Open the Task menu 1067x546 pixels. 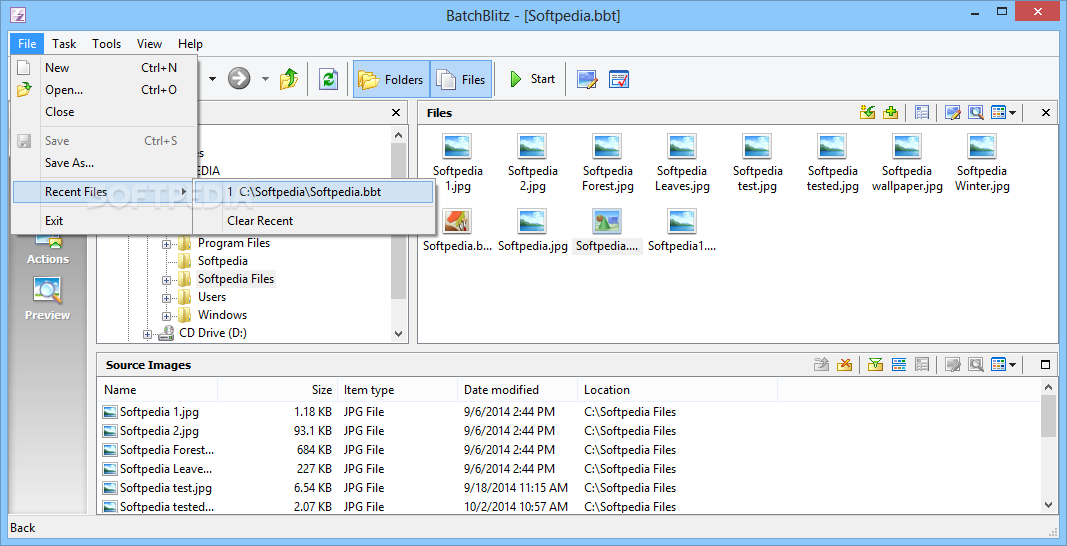point(64,44)
